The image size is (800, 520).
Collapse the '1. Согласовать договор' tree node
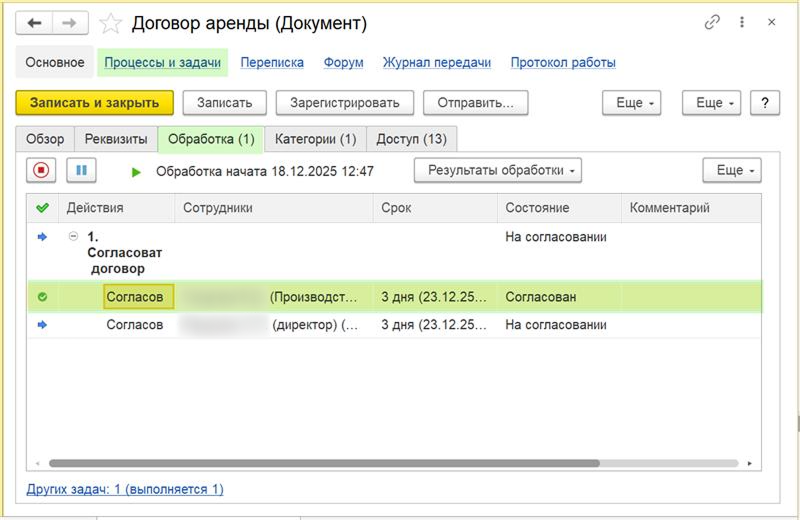tap(73, 237)
